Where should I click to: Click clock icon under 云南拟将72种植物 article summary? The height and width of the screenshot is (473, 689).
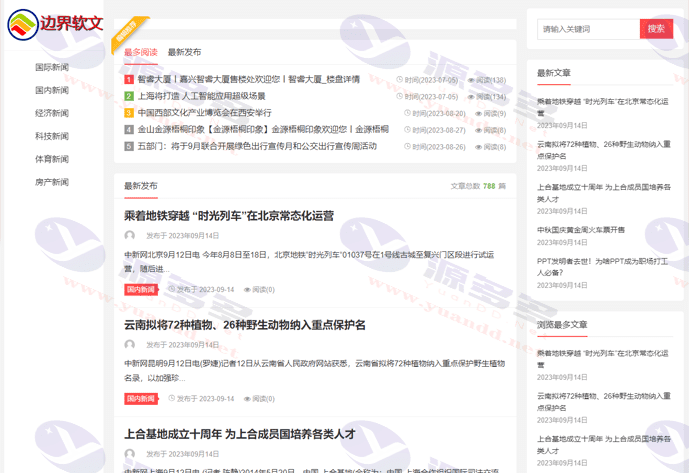[x=172, y=398]
